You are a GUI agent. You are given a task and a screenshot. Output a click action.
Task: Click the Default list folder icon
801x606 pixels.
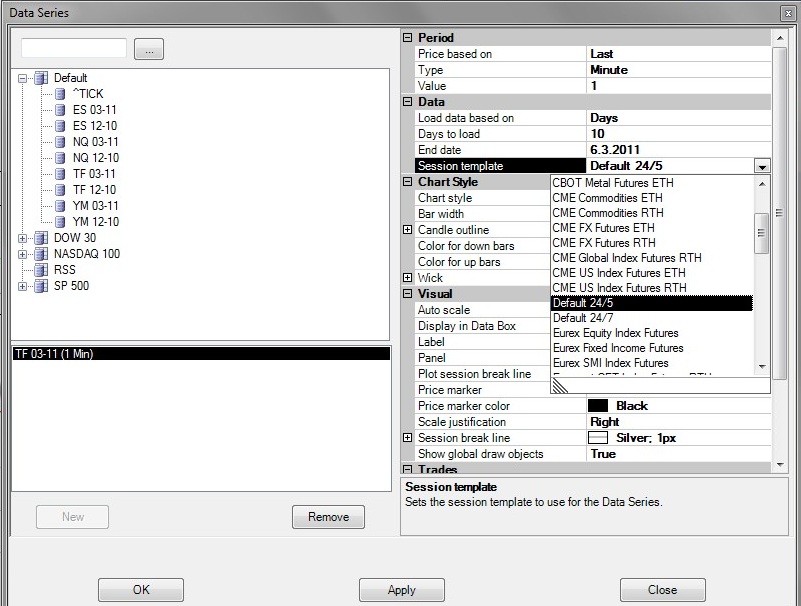(41, 78)
